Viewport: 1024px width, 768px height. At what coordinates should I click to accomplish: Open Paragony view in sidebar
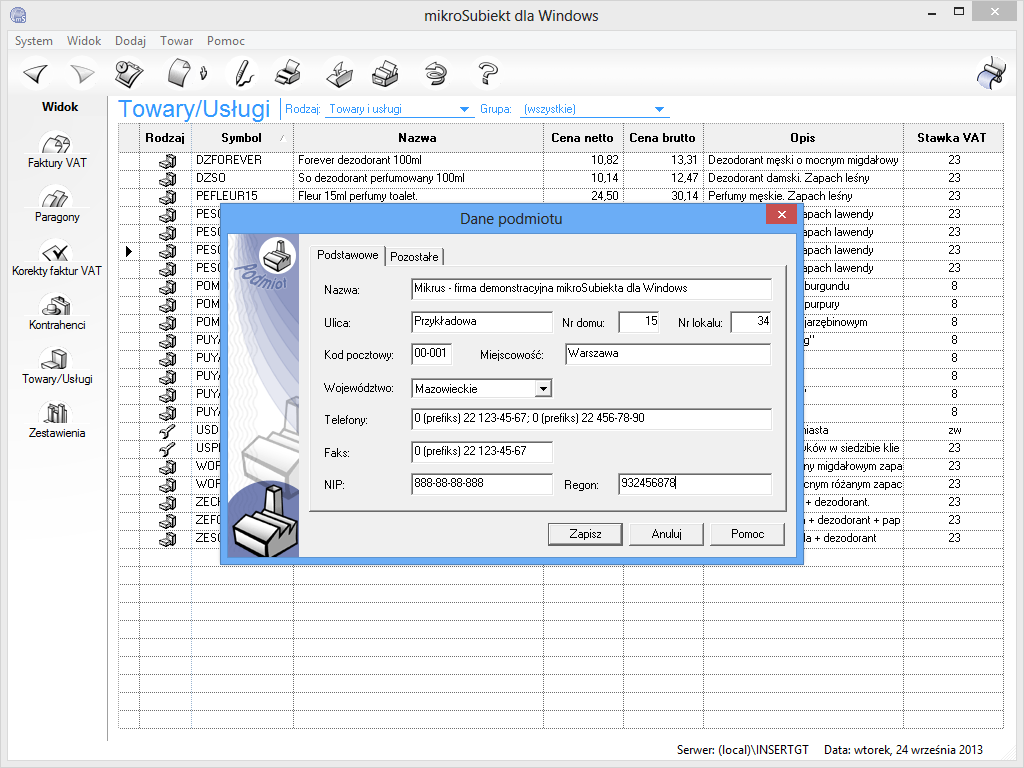pos(57,206)
